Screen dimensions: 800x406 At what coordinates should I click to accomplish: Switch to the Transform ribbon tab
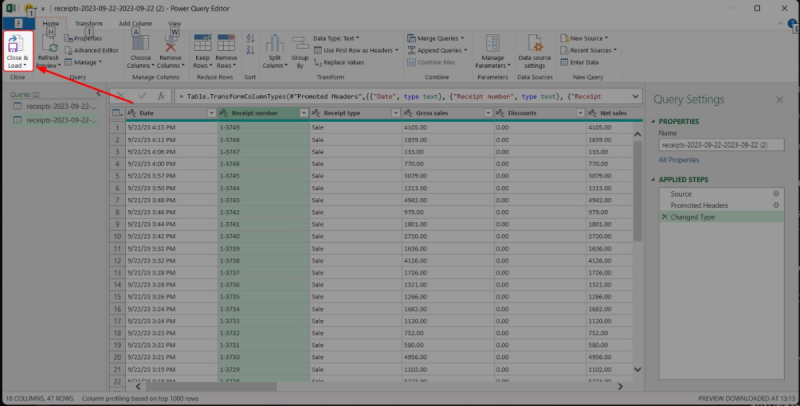[88, 22]
